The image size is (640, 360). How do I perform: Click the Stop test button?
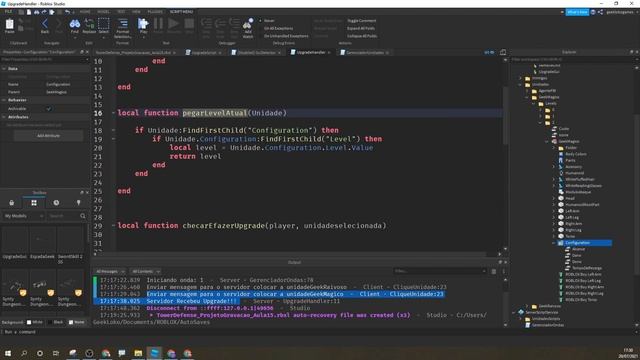(189, 24)
